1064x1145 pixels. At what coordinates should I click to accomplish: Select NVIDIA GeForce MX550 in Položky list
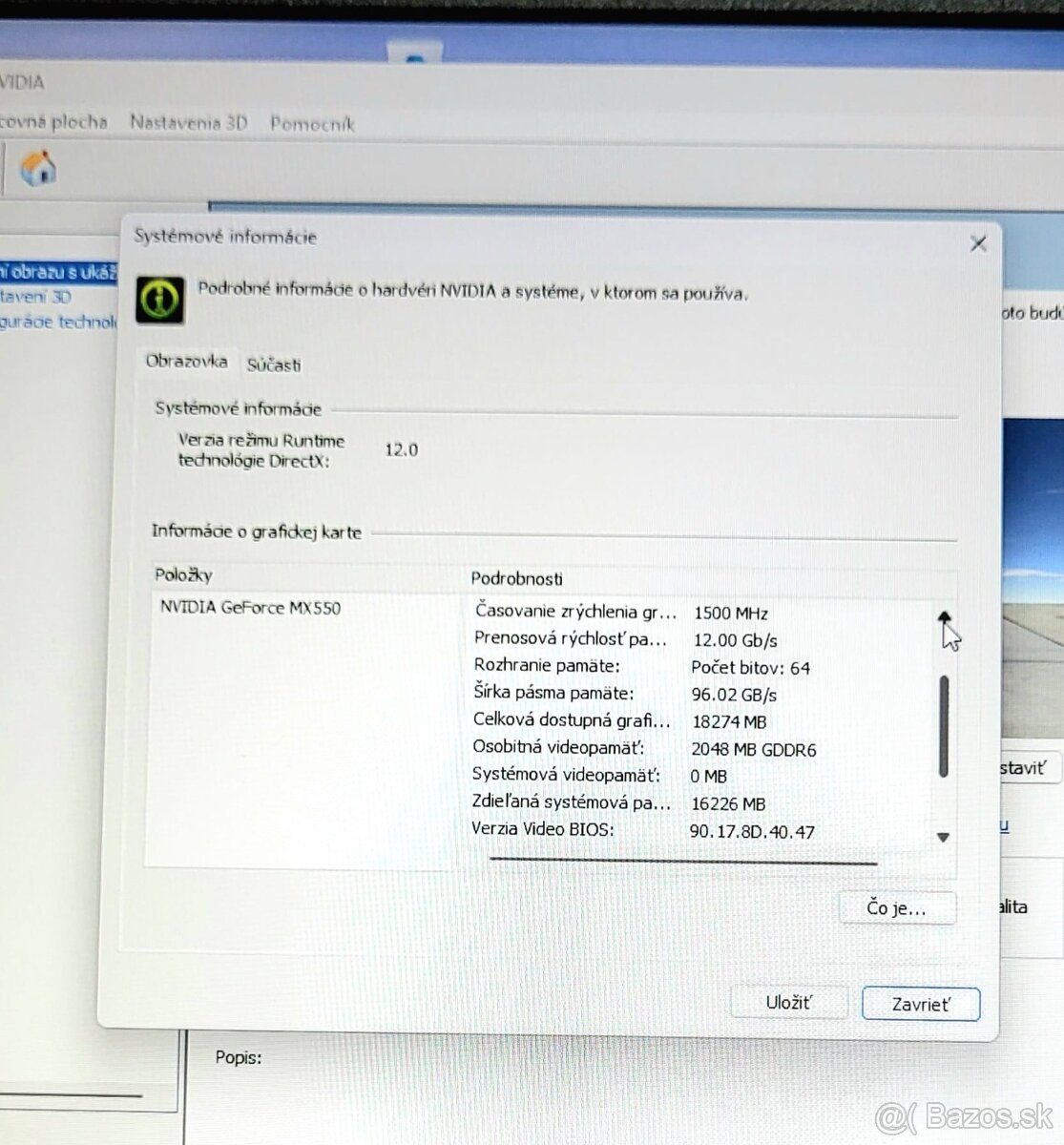[x=250, y=608]
